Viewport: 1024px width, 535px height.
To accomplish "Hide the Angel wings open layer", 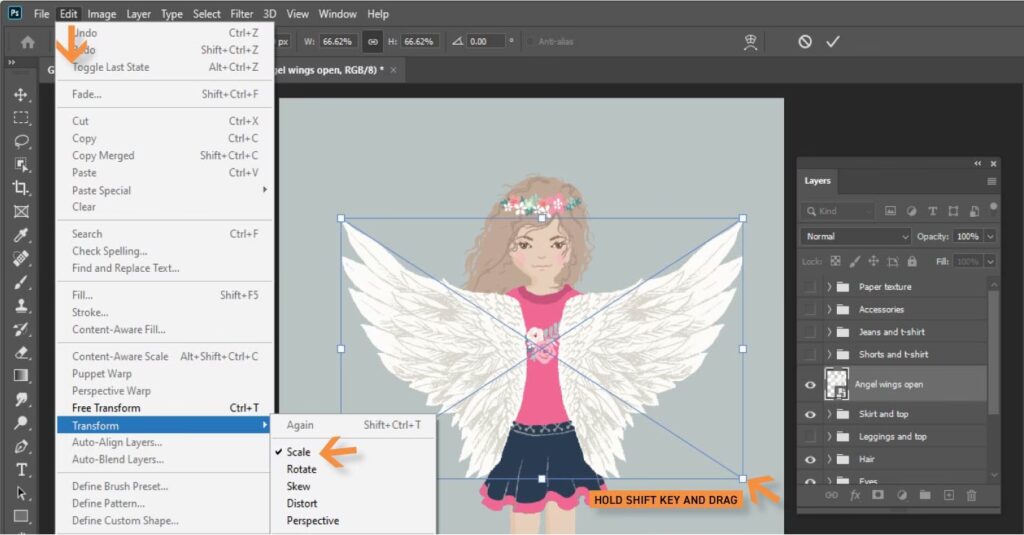I will tap(810, 384).
